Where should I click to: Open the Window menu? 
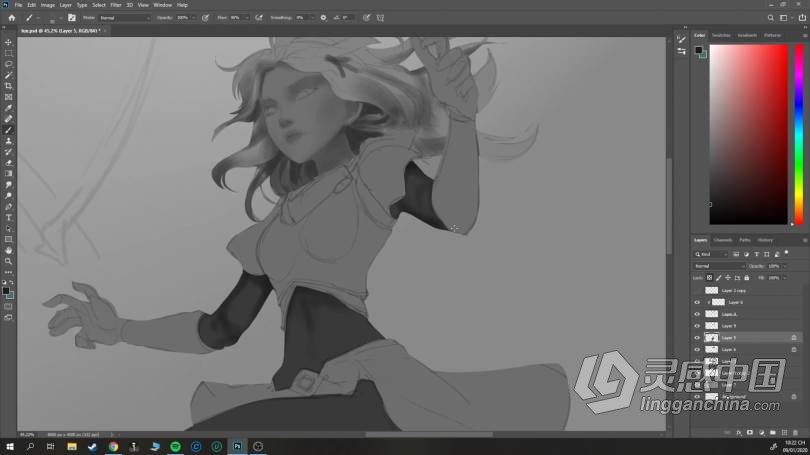click(x=163, y=5)
